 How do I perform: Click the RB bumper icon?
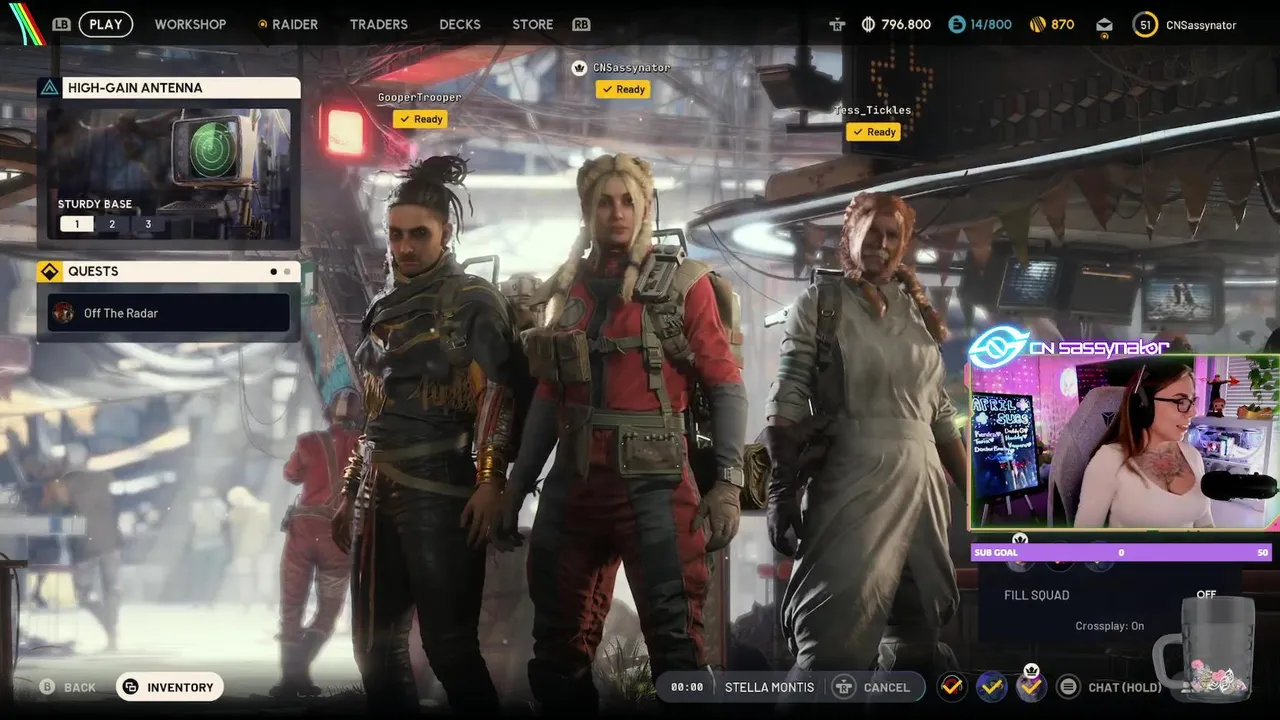[581, 24]
